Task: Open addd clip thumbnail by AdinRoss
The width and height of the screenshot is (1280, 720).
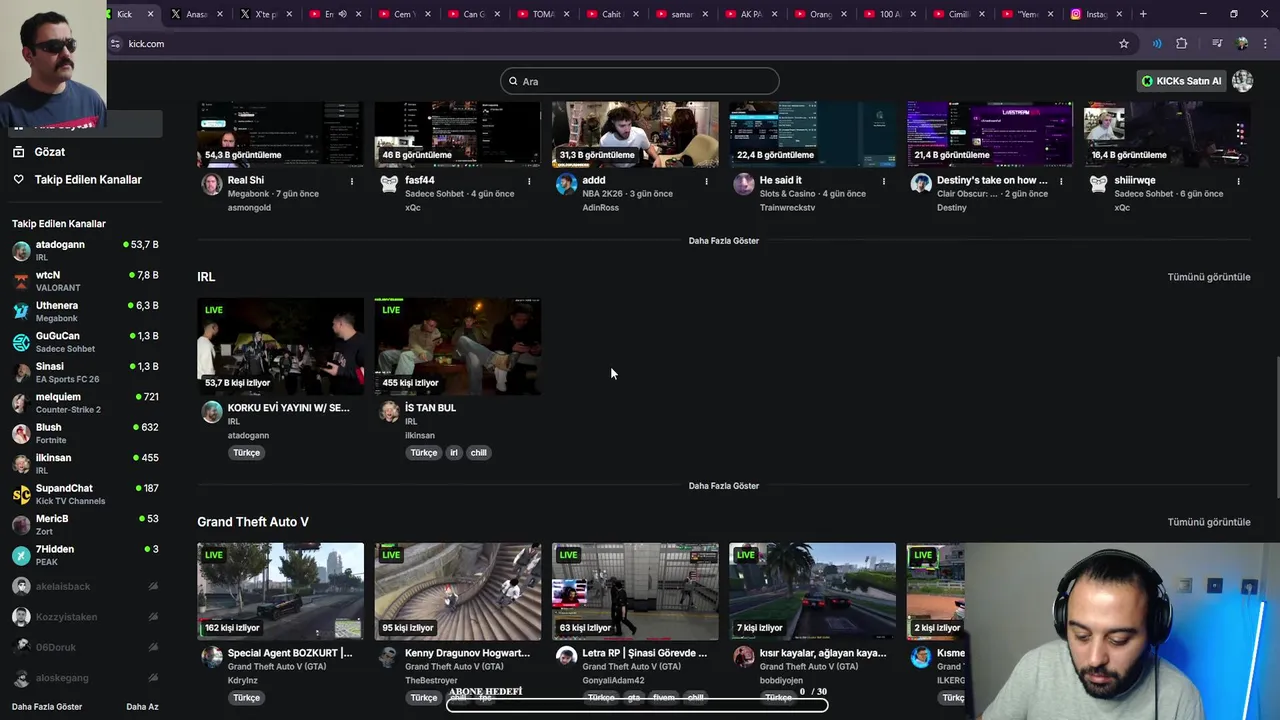Action: point(635,134)
